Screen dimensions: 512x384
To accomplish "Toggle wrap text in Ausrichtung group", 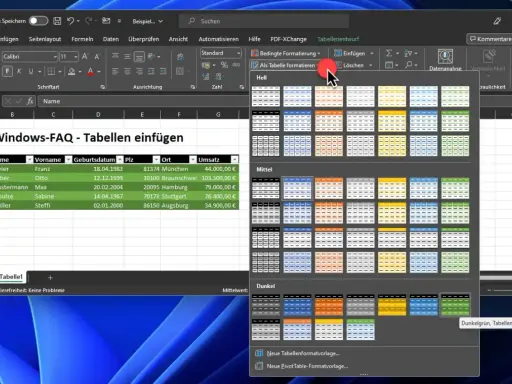I will 180,57.
